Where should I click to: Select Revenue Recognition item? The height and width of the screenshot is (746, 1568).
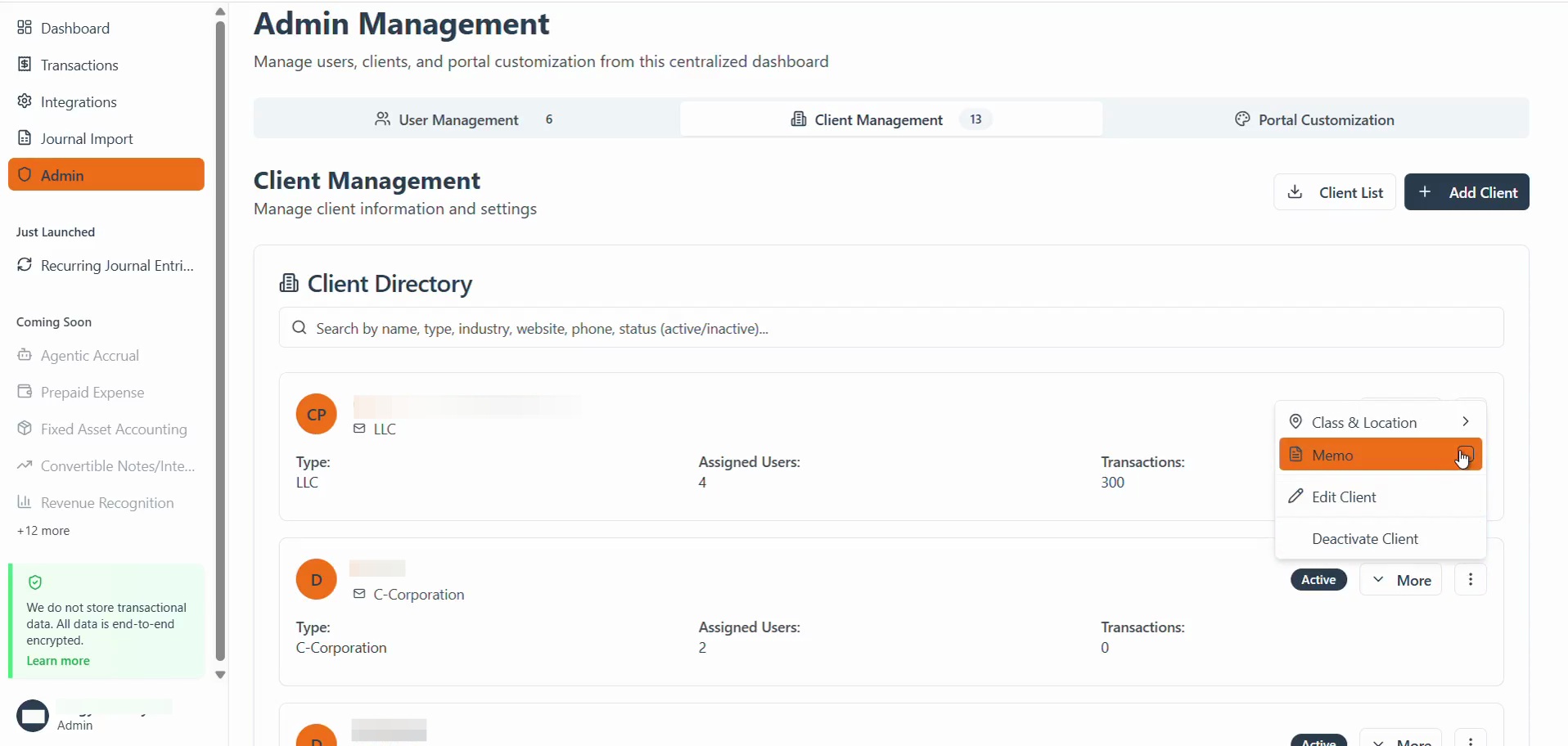106,502
